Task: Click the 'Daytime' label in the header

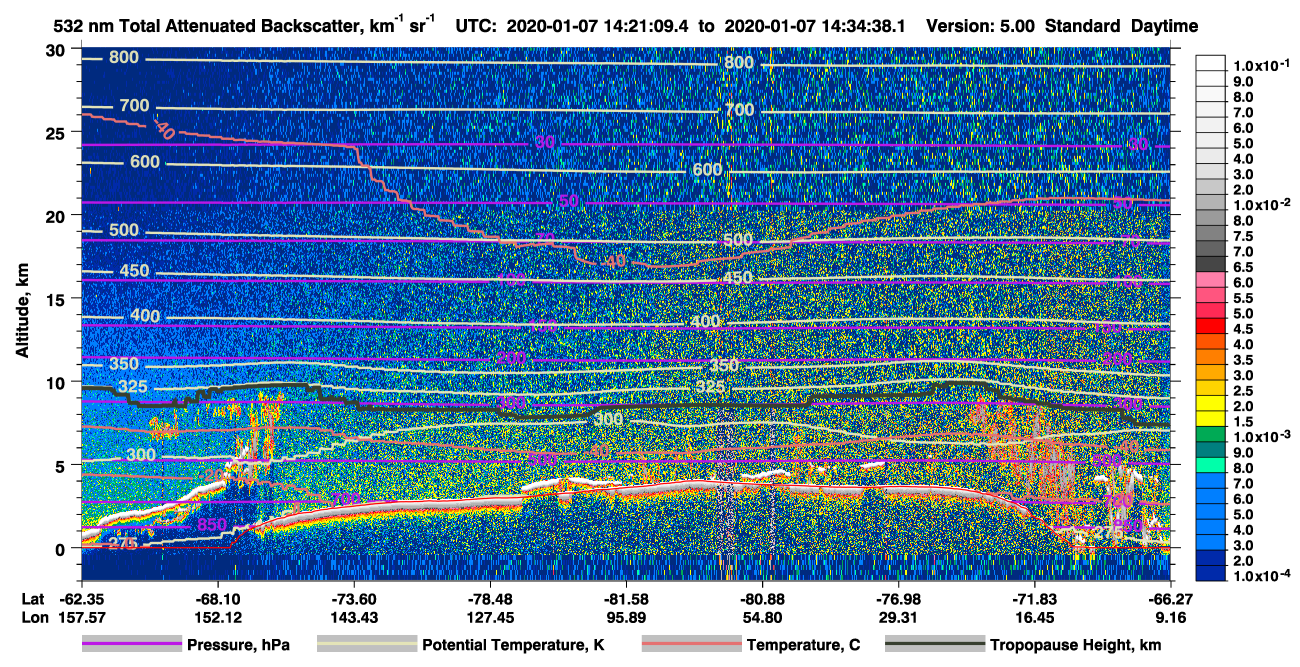Action: tap(1165, 25)
